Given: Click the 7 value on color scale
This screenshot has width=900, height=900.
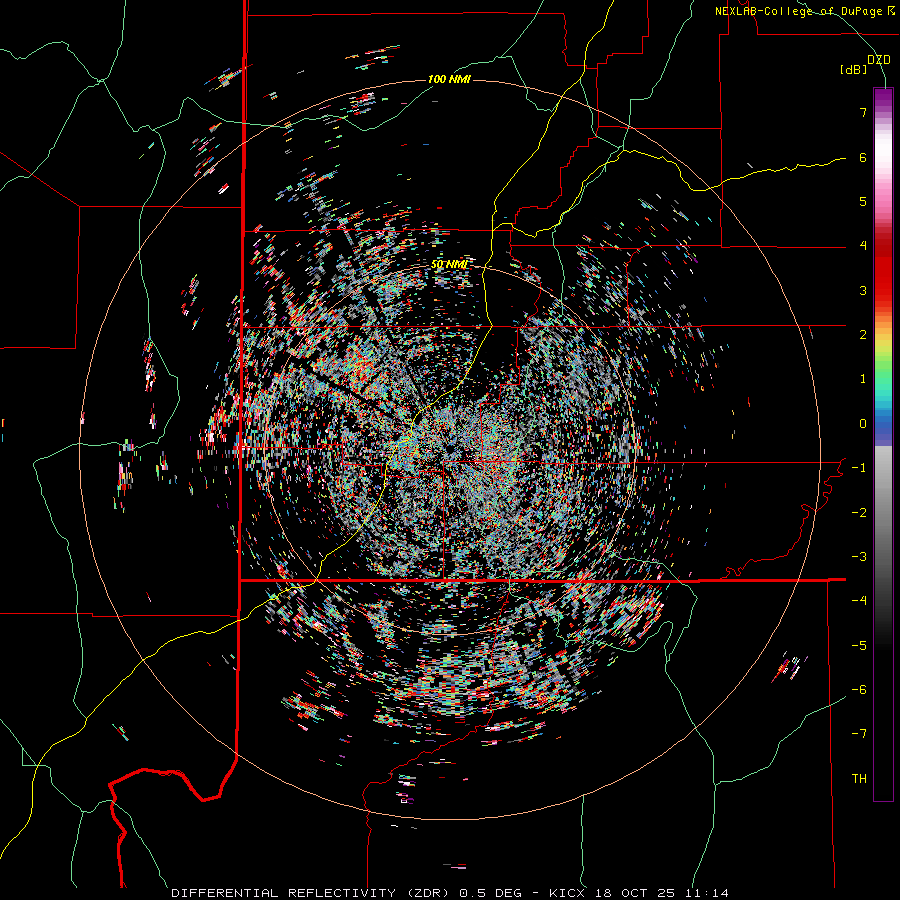Looking at the screenshot, I should click(x=863, y=112).
